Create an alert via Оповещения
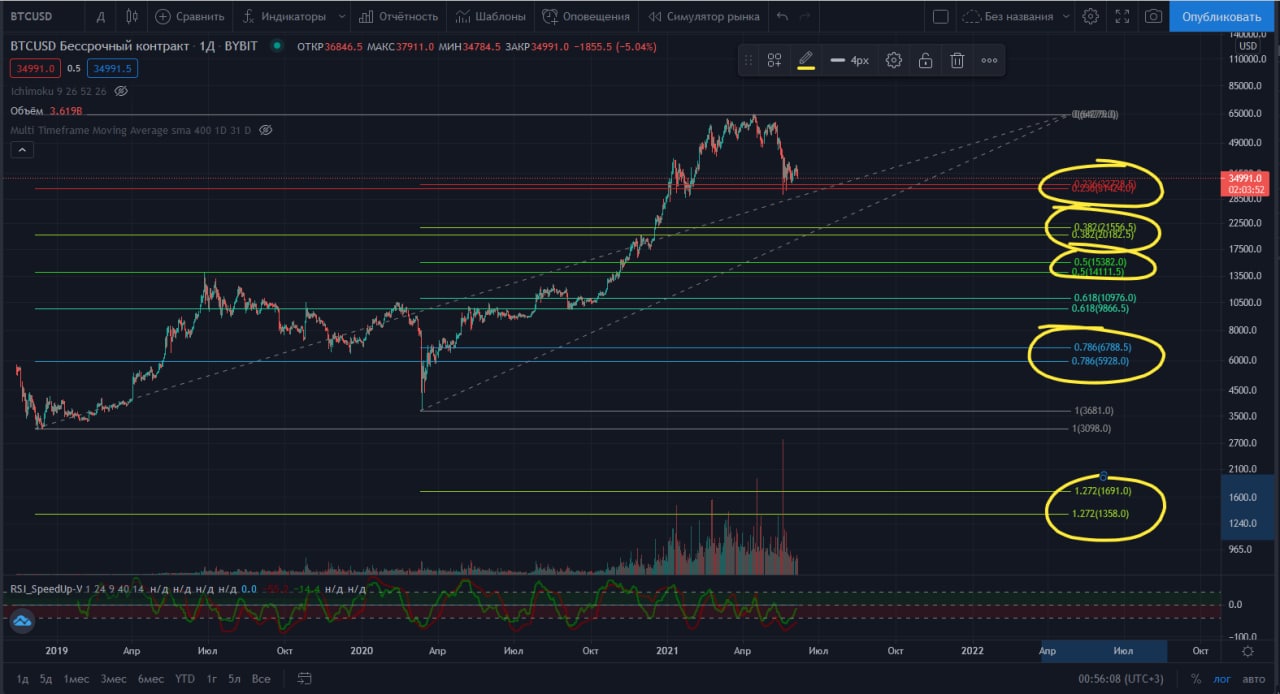This screenshot has width=1280, height=694. [586, 16]
